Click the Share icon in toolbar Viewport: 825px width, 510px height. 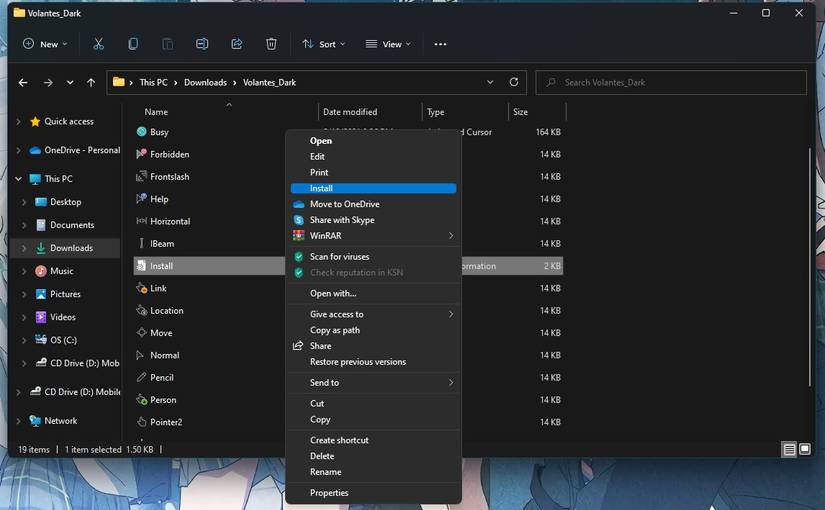pos(237,44)
